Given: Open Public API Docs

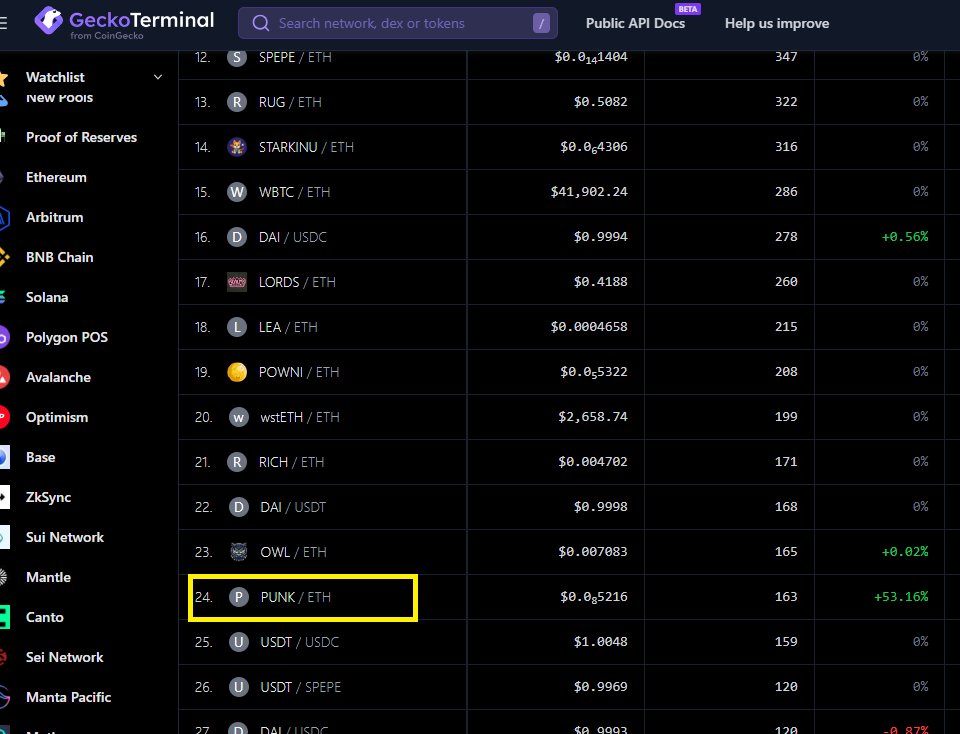Looking at the screenshot, I should pos(635,23).
